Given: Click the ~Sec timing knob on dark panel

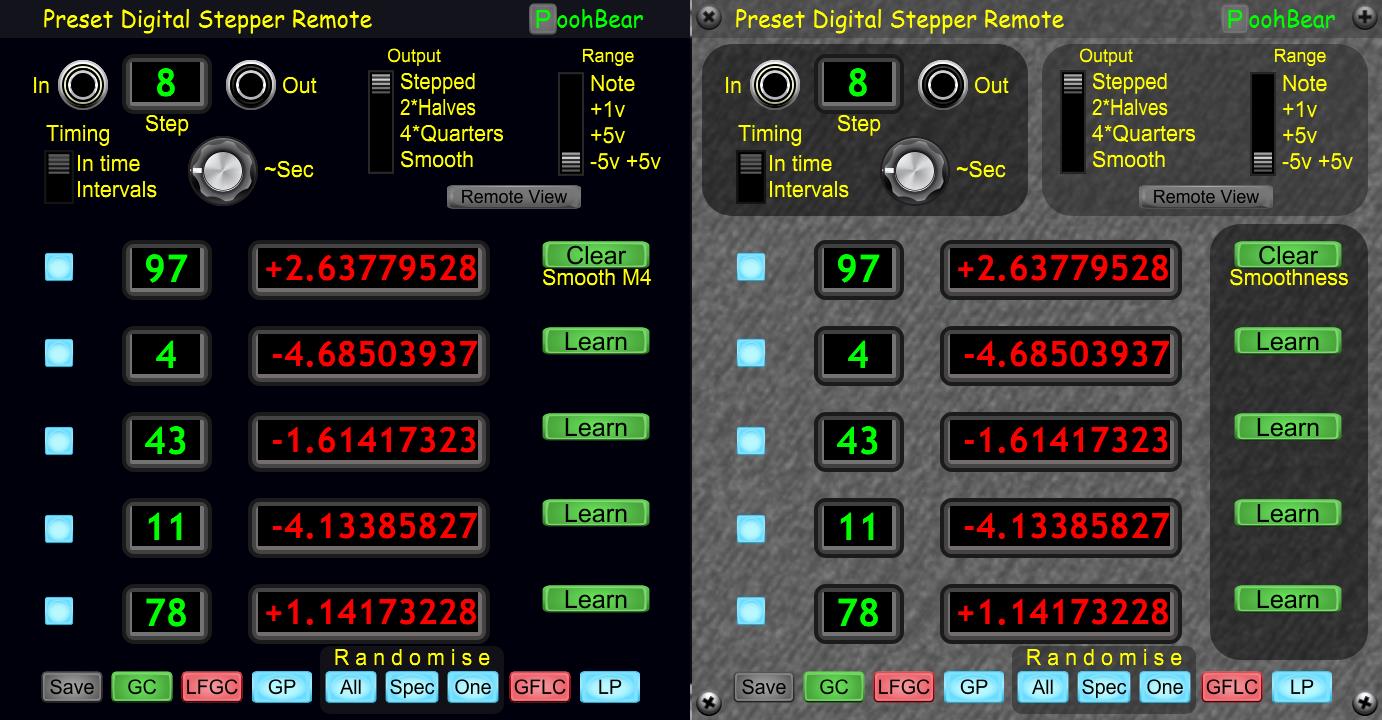Looking at the screenshot, I should (x=222, y=171).
